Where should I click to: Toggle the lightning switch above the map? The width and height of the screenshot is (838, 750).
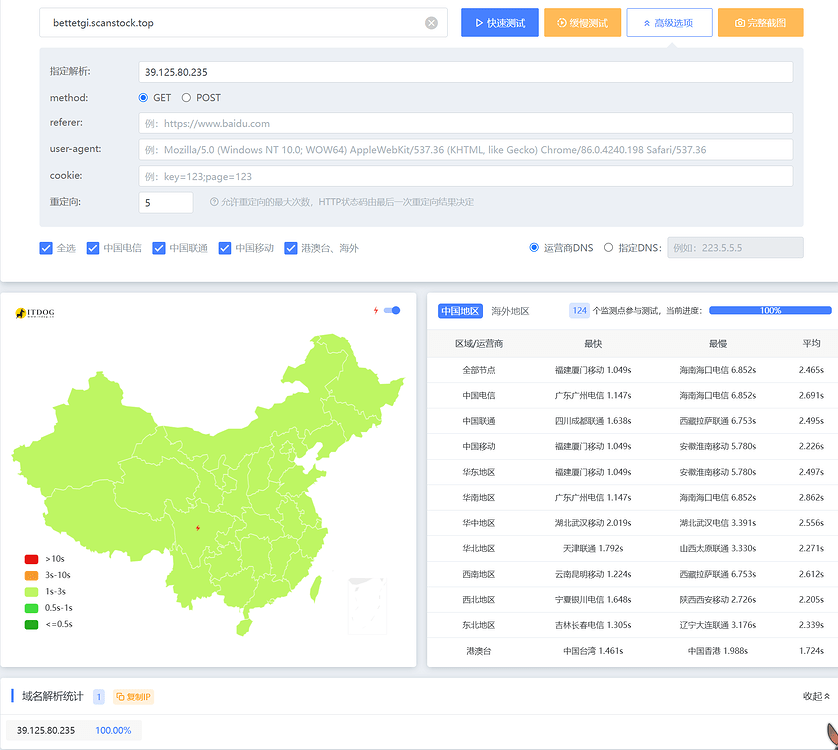tap(391, 311)
